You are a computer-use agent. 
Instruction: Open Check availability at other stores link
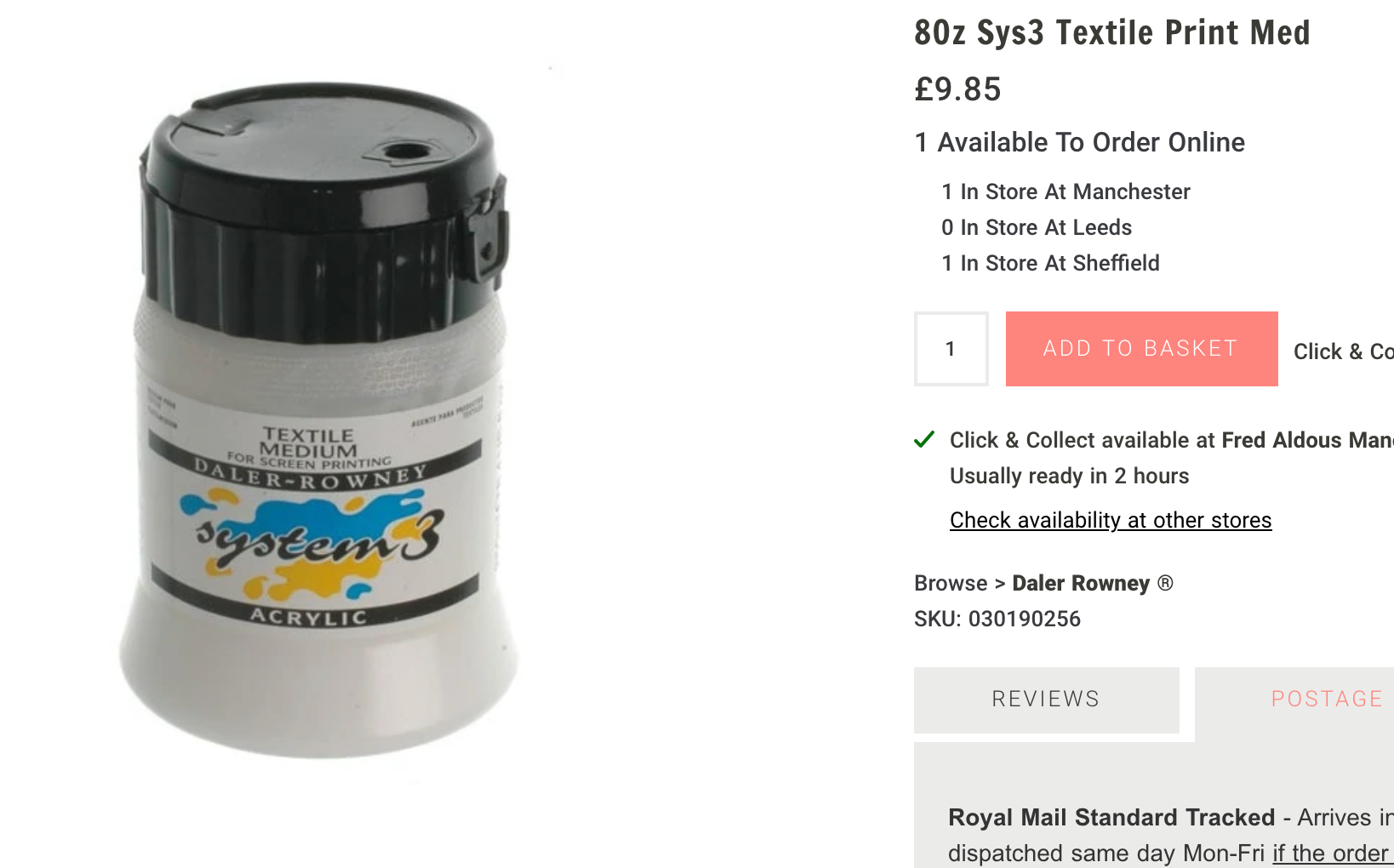coord(1111,520)
